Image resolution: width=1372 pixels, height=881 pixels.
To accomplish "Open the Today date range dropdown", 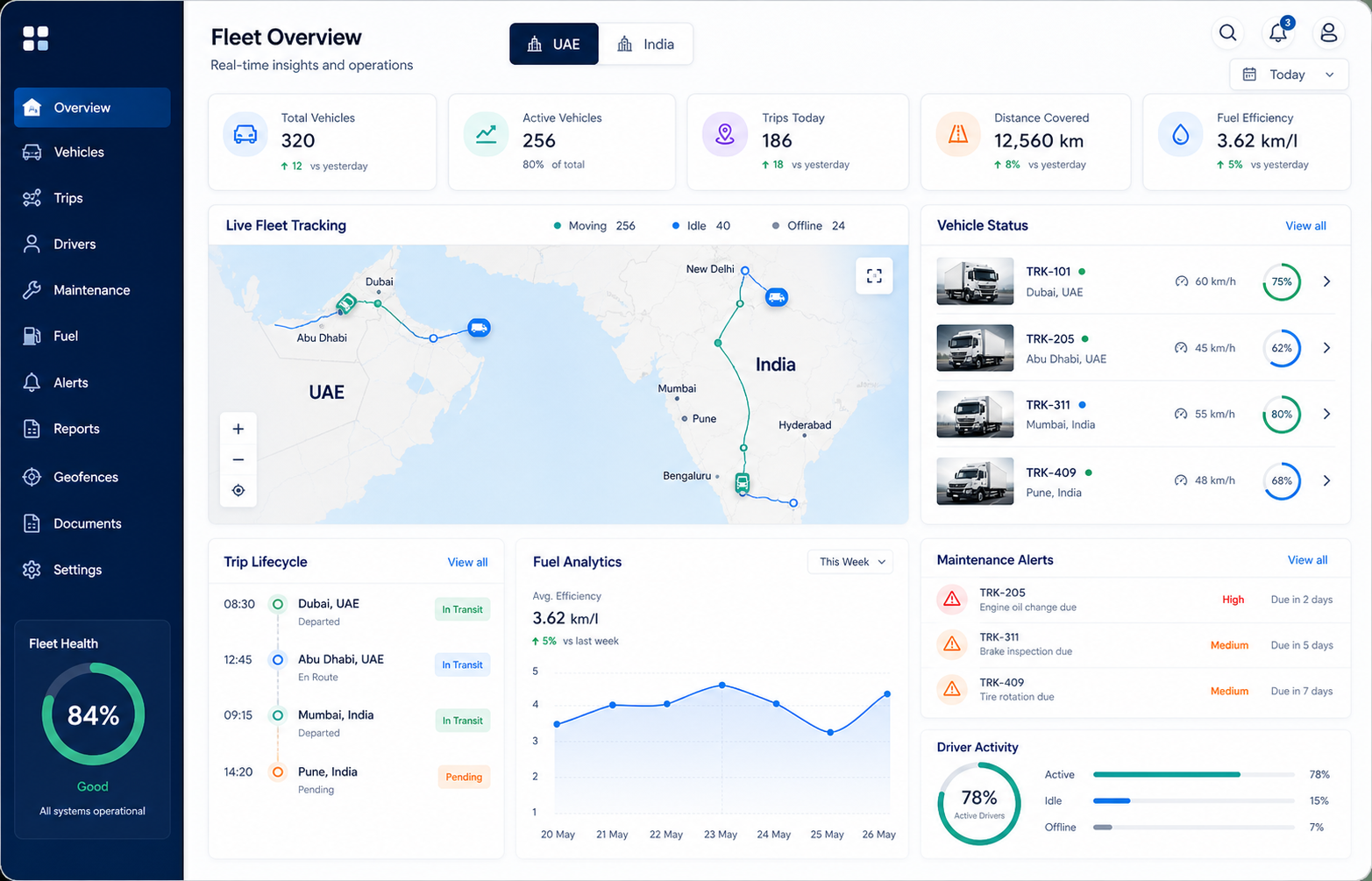I will 1288,75.
